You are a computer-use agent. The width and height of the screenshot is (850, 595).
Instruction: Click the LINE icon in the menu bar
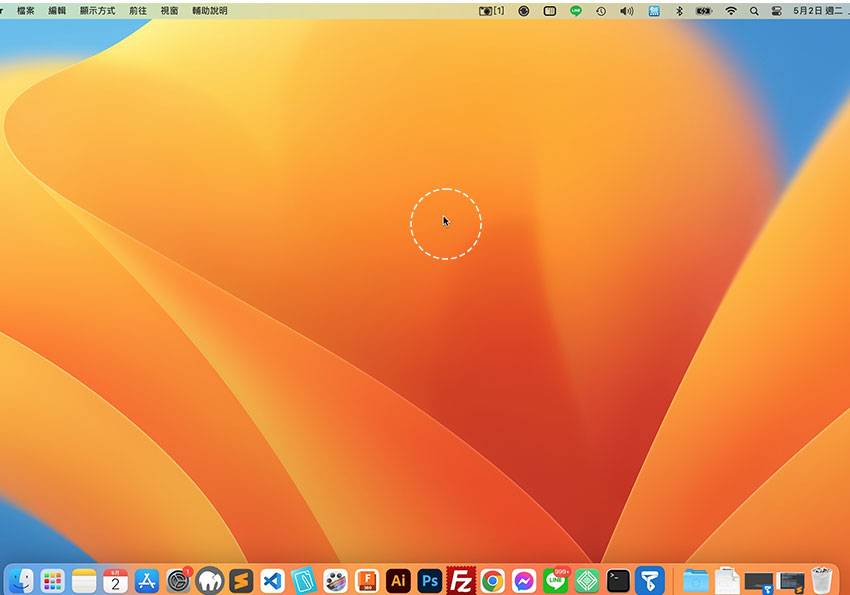click(576, 10)
